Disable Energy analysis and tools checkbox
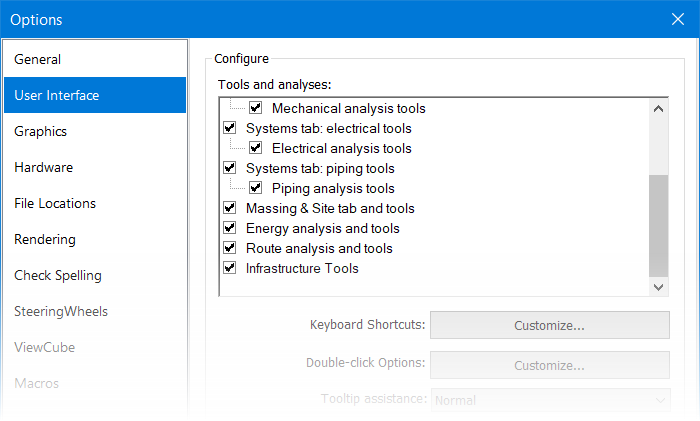700x421 pixels. point(229,228)
